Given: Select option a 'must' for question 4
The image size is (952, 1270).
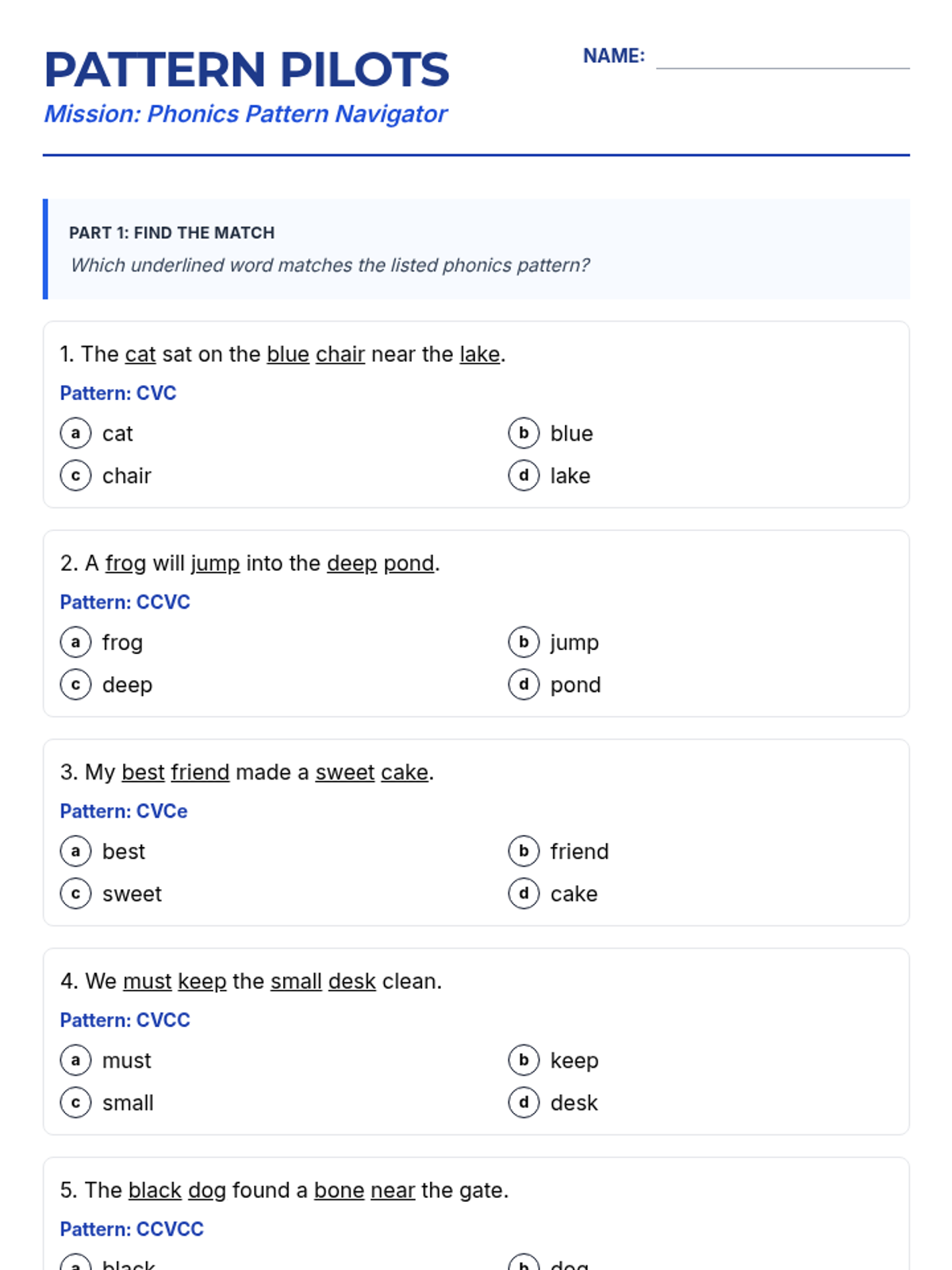Looking at the screenshot, I should tap(75, 1060).
